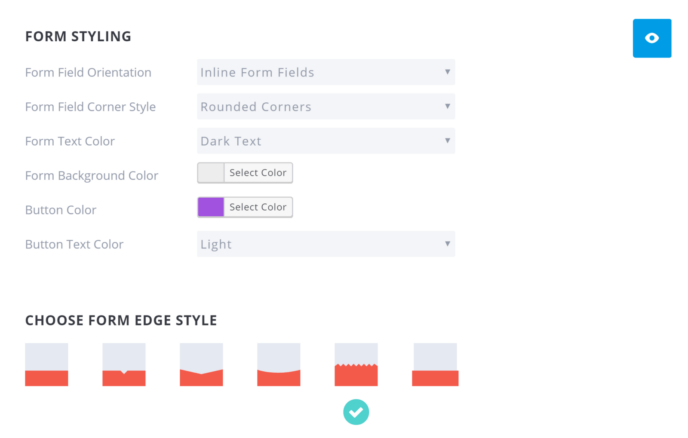Click the teal checkmark under zigzag style
688x438 pixels.
[356, 412]
